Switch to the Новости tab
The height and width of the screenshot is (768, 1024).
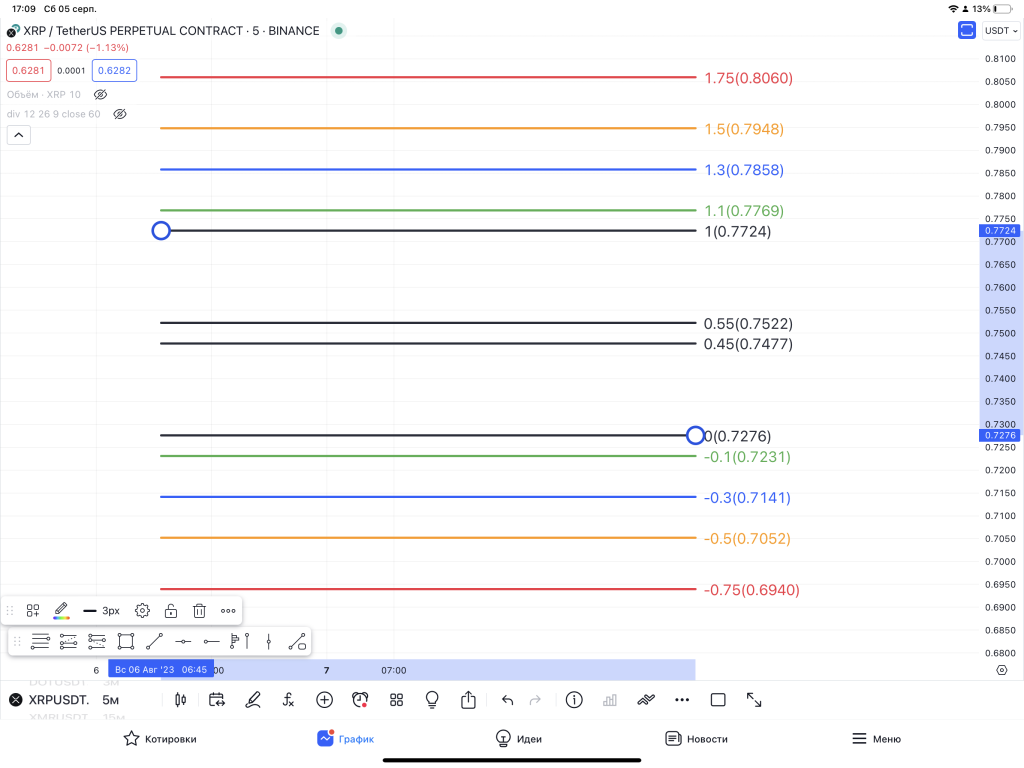pyautogui.click(x=696, y=739)
